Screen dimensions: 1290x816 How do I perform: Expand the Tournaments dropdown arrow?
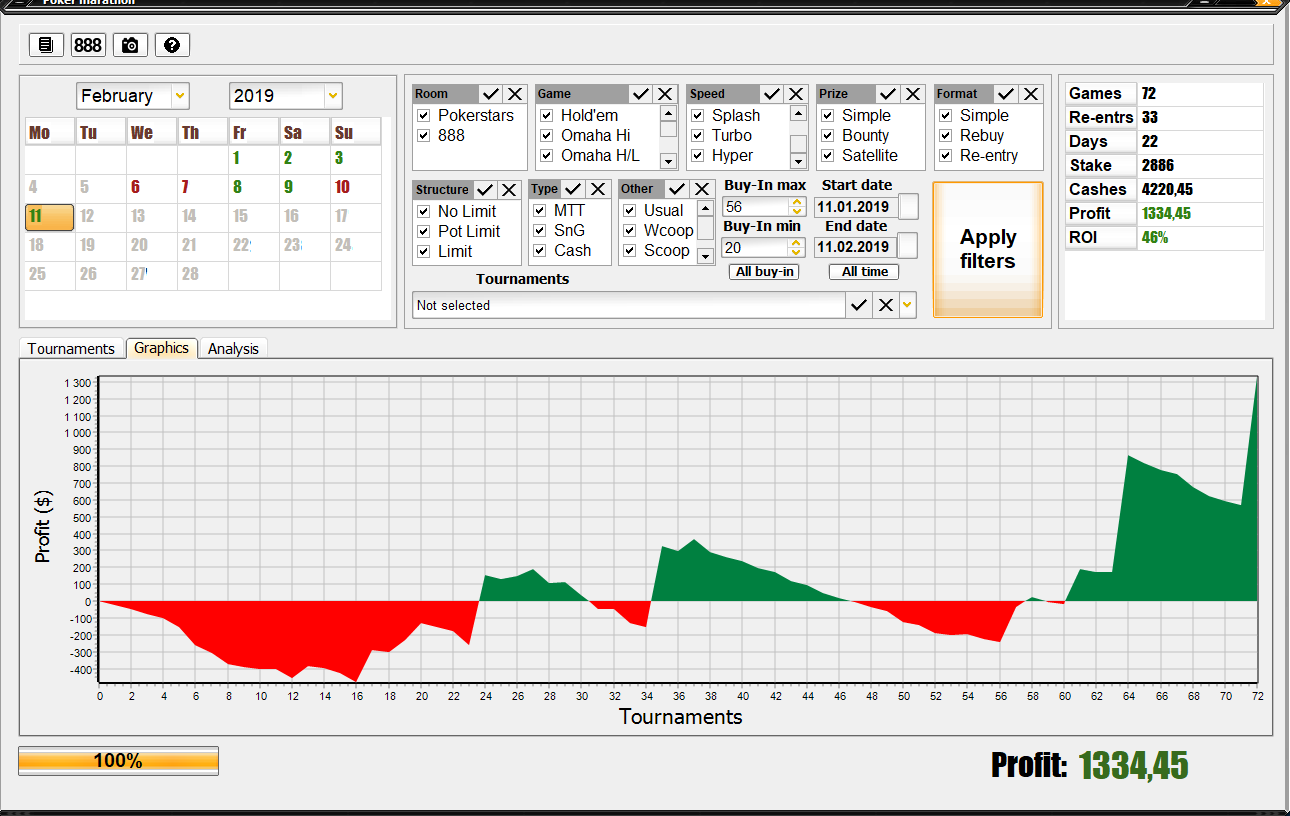[907, 305]
